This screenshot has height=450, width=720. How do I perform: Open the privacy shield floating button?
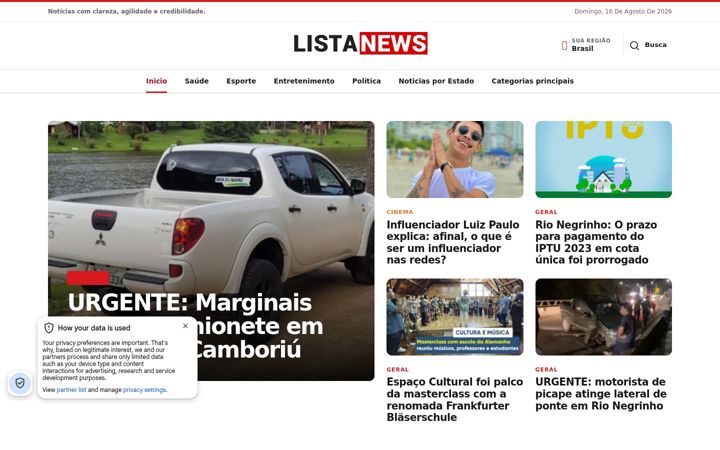[x=20, y=382]
